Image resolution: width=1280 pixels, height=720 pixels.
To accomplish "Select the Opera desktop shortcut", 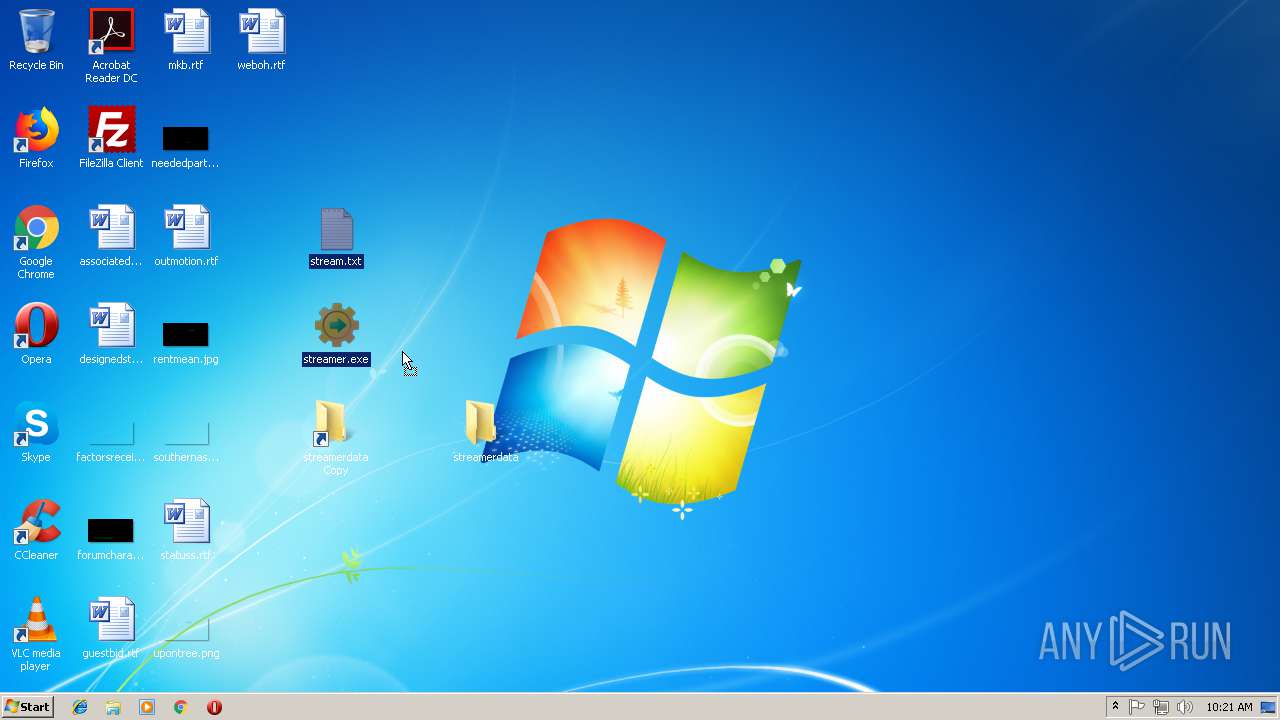I will (36, 334).
